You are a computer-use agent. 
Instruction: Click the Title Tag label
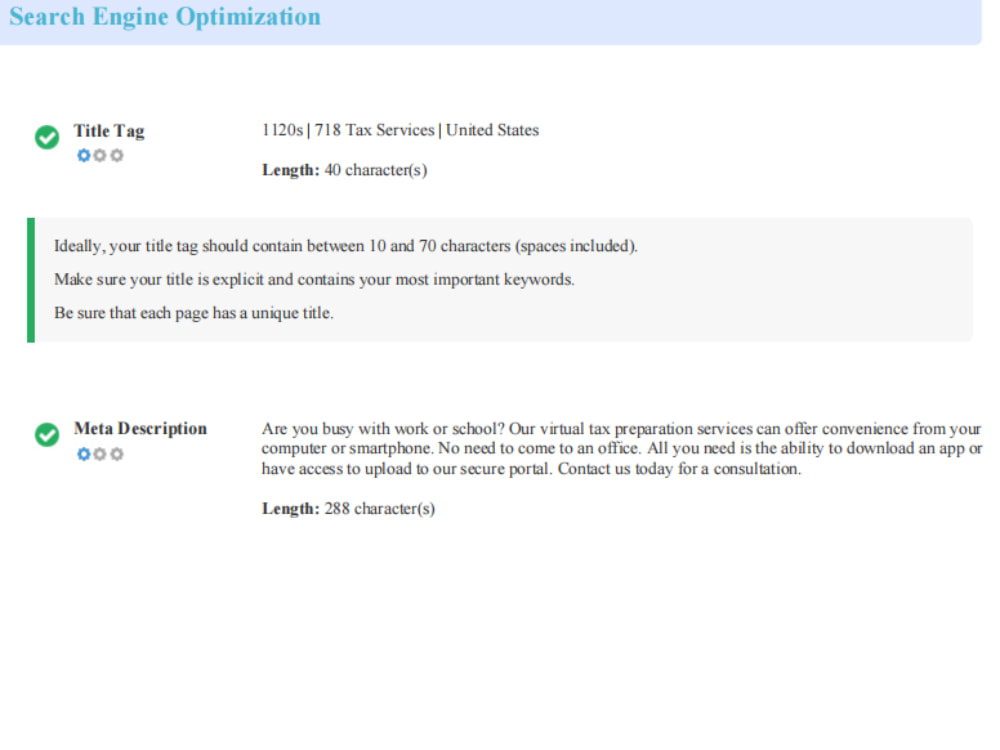click(x=109, y=131)
